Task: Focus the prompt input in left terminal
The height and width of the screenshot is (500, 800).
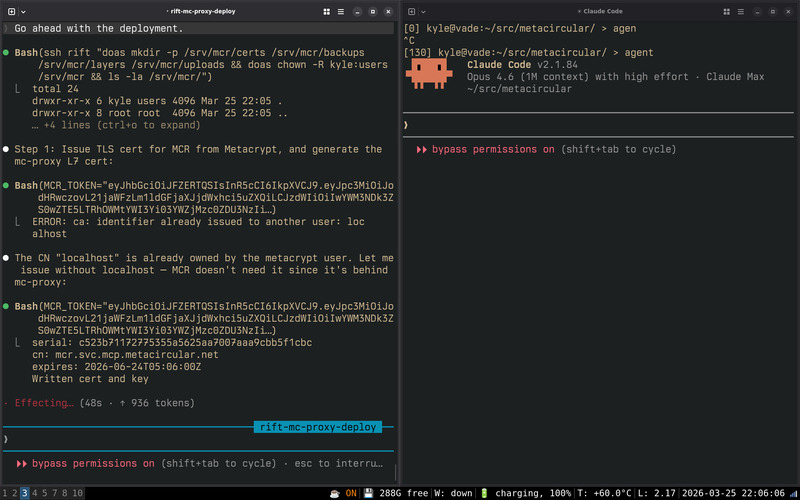Action: pos(199,439)
